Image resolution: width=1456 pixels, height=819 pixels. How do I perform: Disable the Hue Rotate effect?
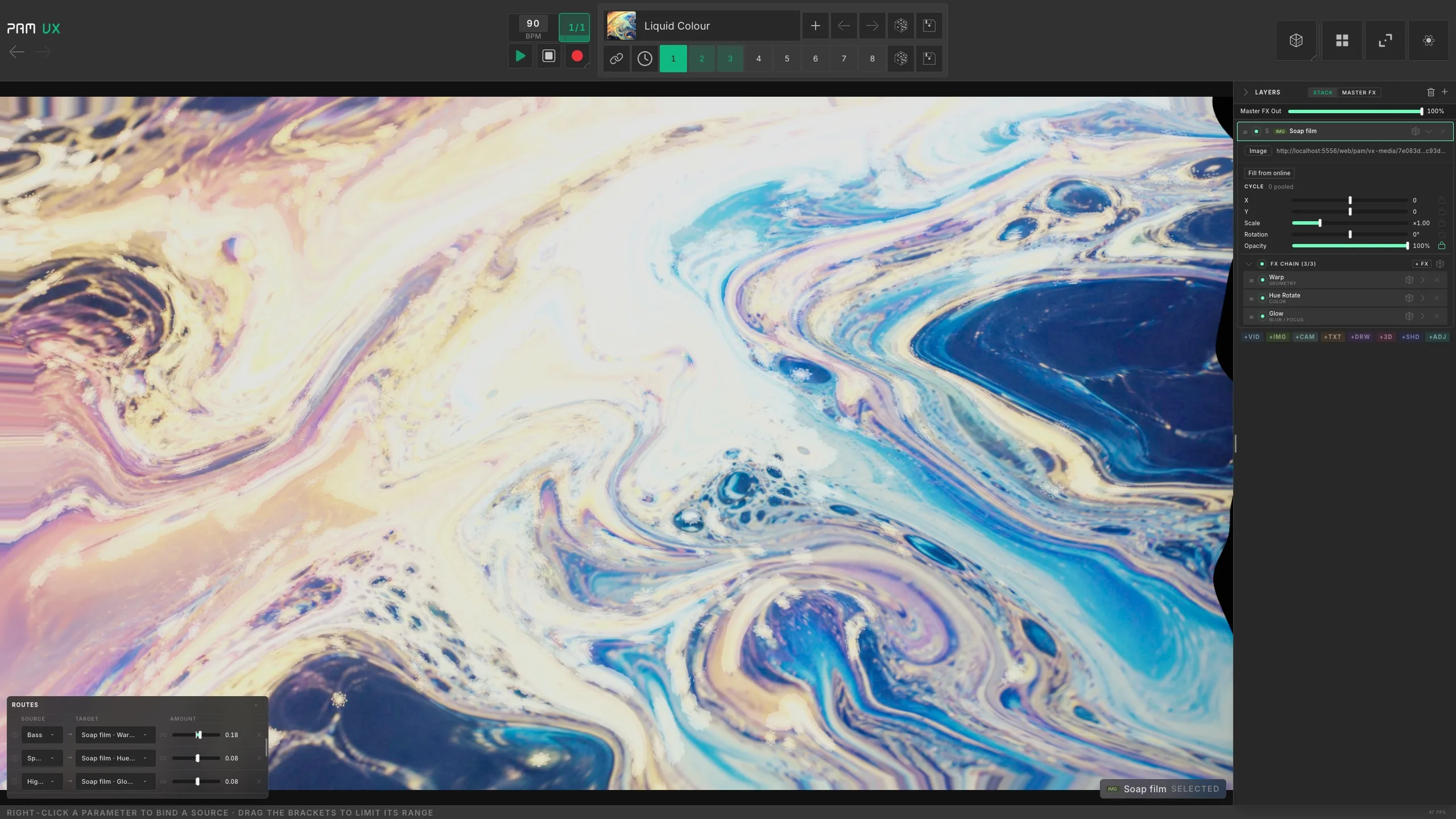pyautogui.click(x=1262, y=298)
